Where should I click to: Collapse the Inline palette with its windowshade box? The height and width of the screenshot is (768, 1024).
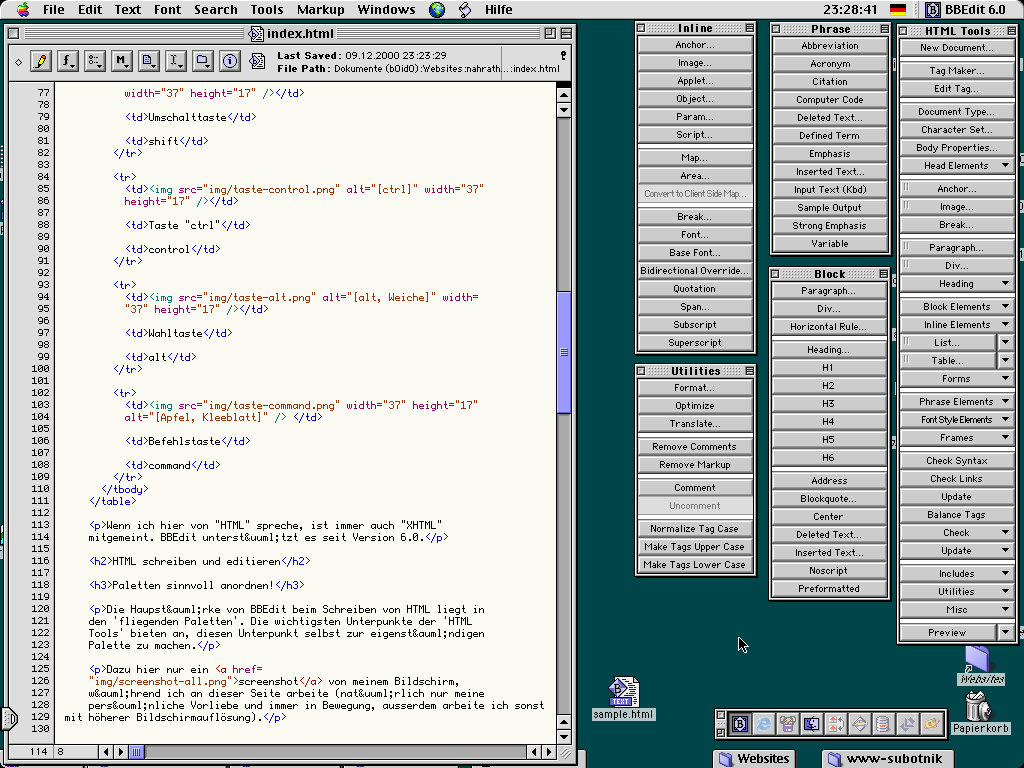coord(750,28)
